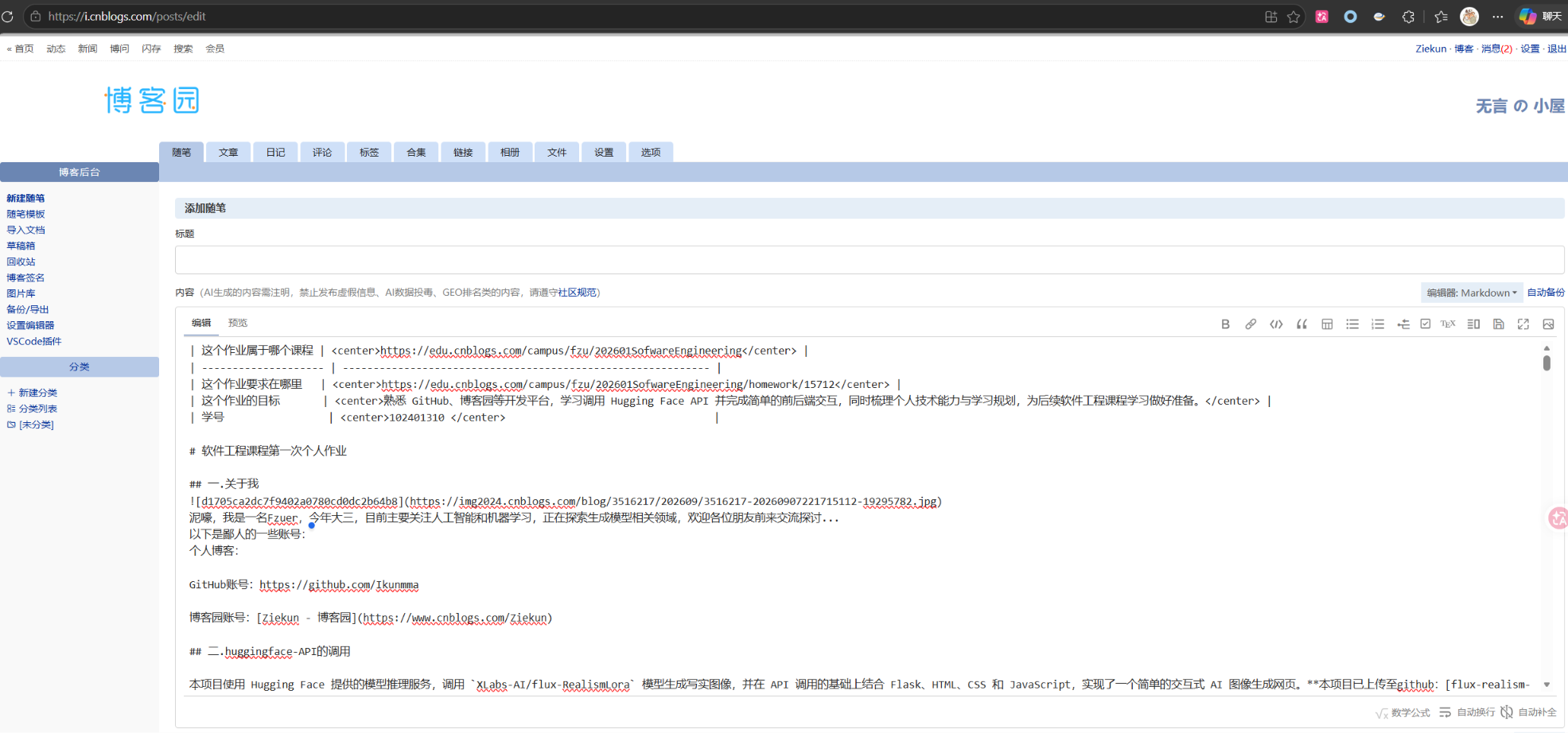Open the 链接 tab
1568x733 pixels.
pos(463,153)
